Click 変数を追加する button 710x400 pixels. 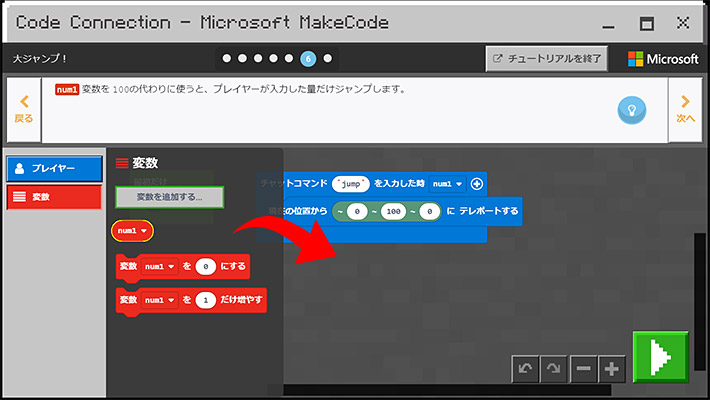(x=169, y=197)
